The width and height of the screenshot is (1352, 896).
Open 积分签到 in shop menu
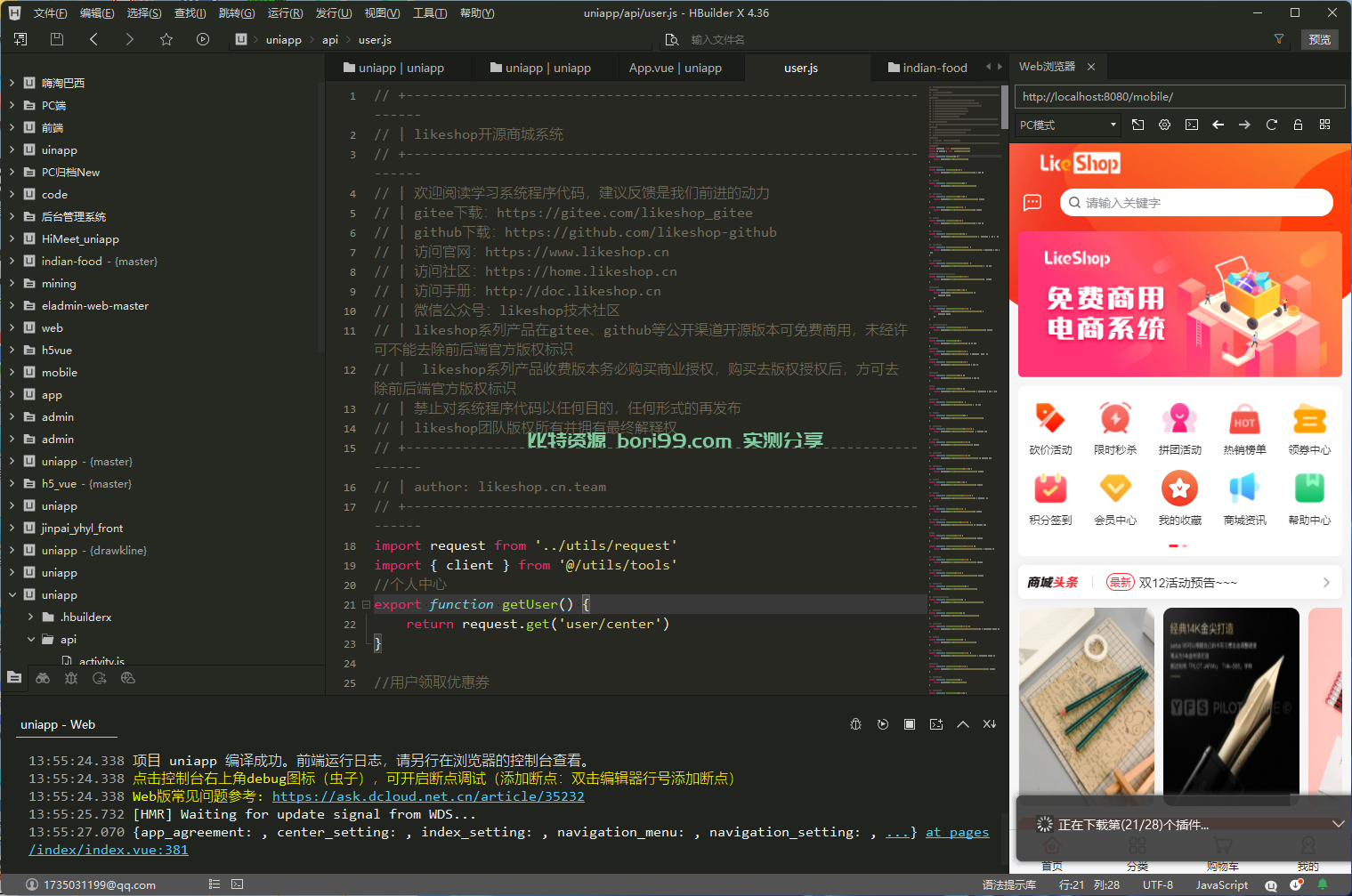1050,499
